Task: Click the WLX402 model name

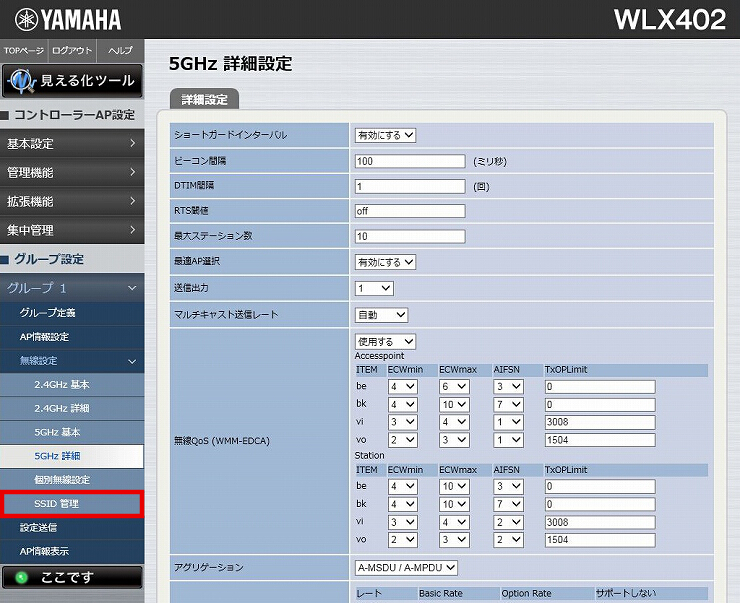Action: click(x=670, y=20)
